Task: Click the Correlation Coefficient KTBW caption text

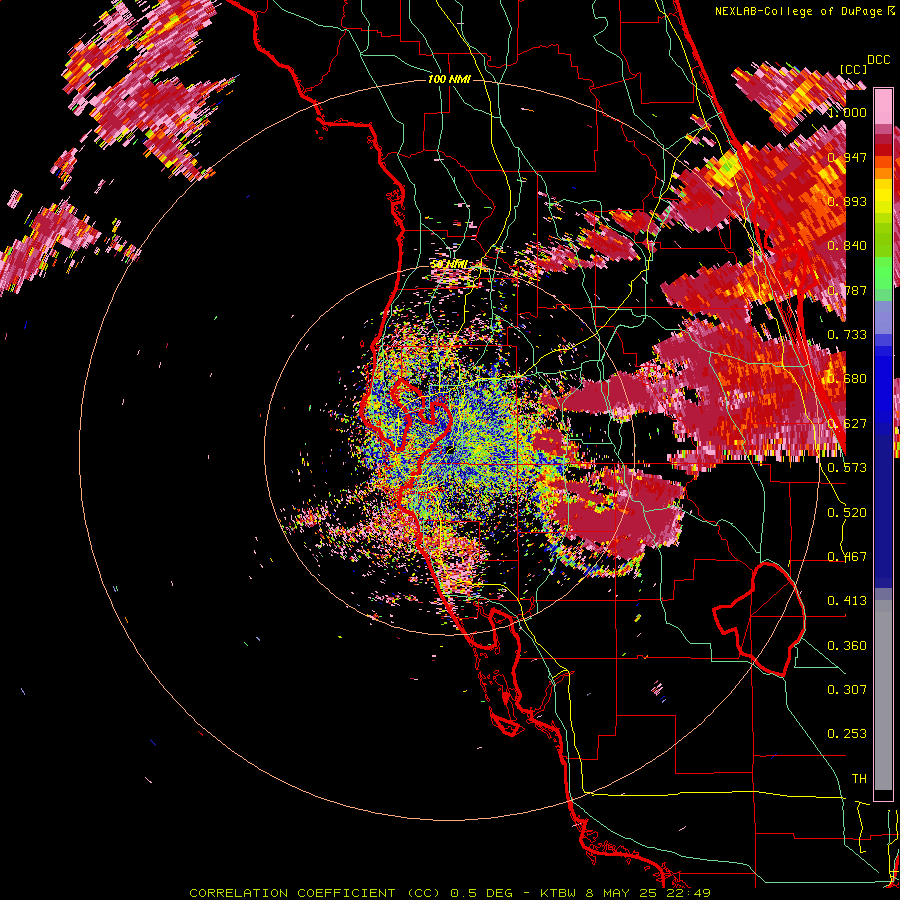Action: pos(450,893)
